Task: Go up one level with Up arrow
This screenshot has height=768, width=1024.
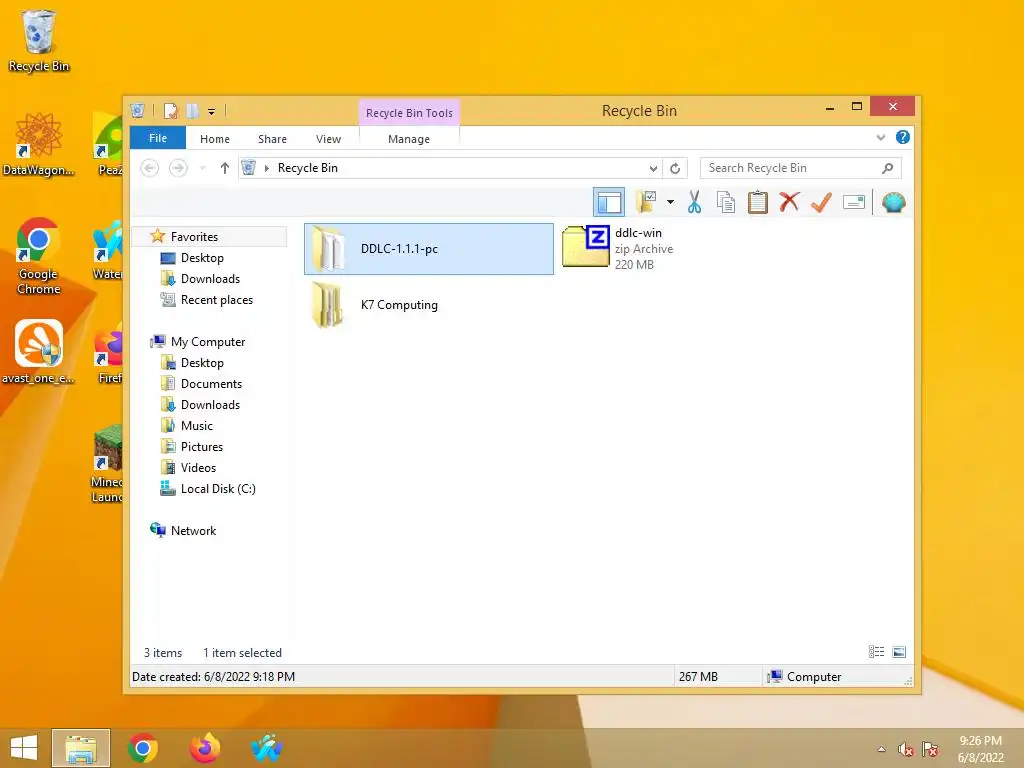Action: [225, 168]
